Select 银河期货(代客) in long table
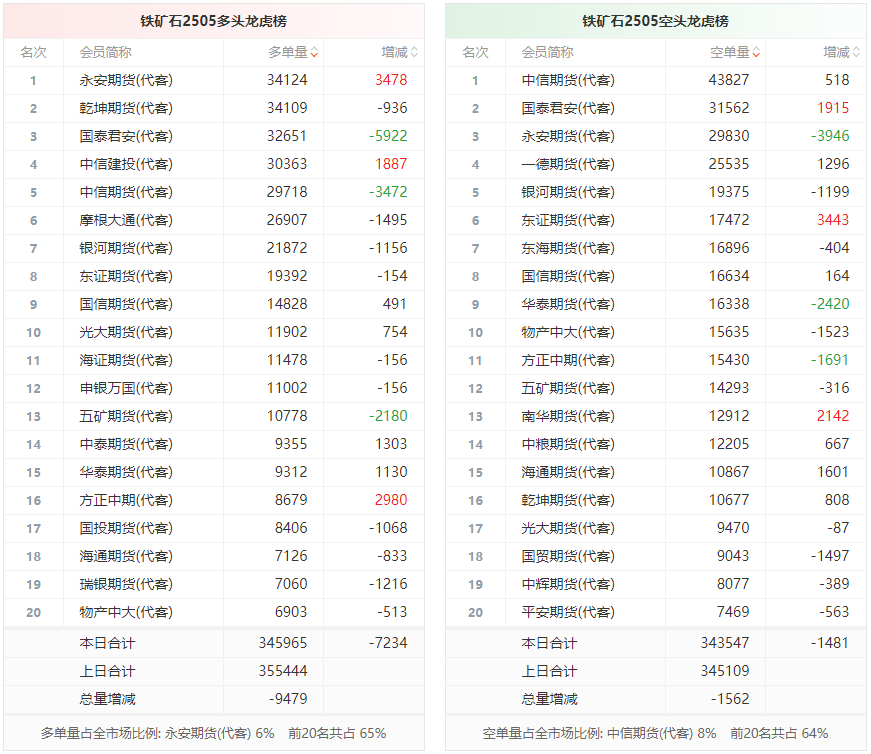Screen dimensions: 871x754 (126, 248)
